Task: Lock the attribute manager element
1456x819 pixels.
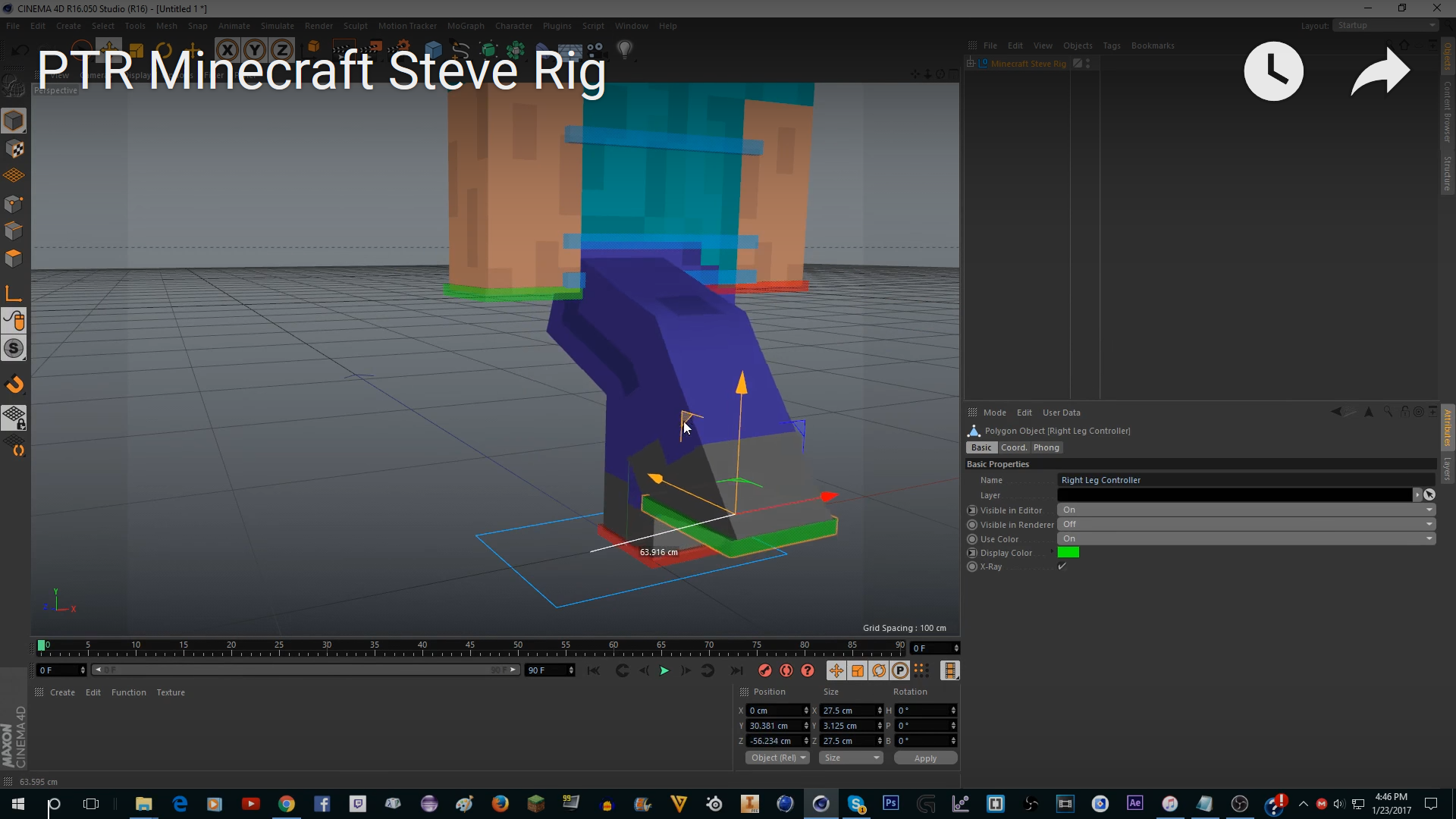Action: pos(1404,412)
